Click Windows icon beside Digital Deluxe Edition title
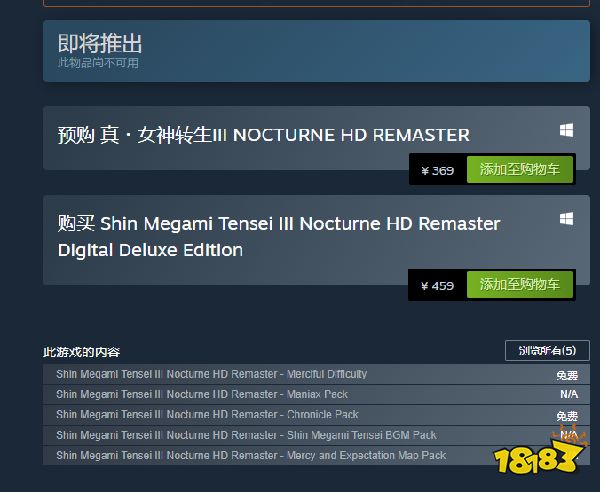600x492 pixels. (566, 219)
